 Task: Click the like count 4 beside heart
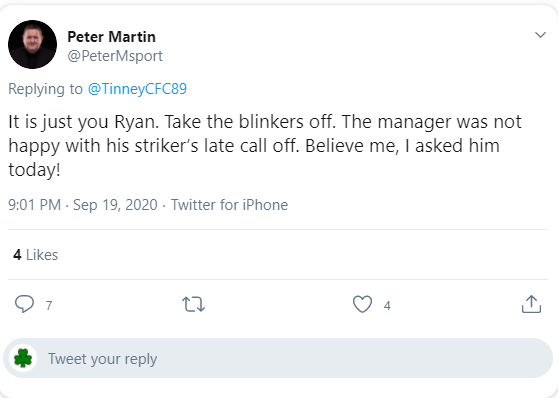click(387, 305)
